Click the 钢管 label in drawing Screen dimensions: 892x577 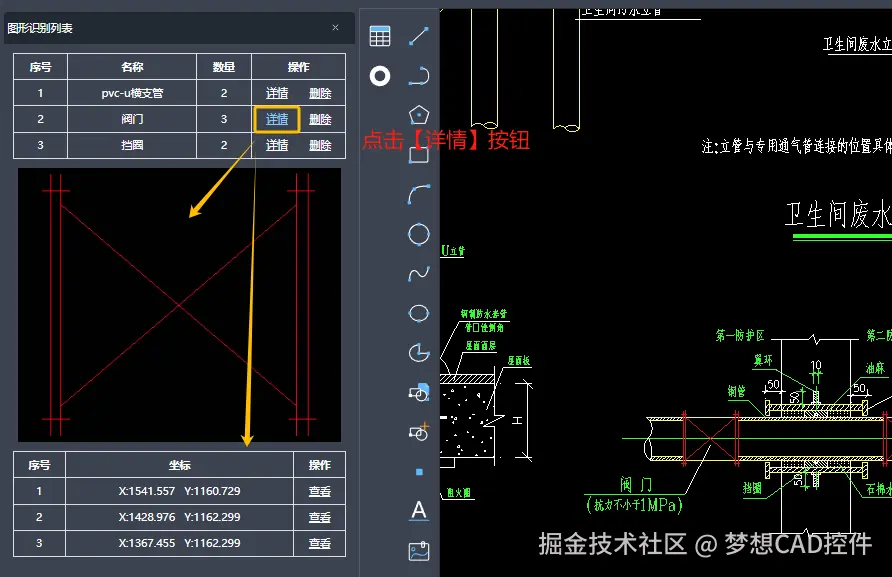[x=736, y=391]
